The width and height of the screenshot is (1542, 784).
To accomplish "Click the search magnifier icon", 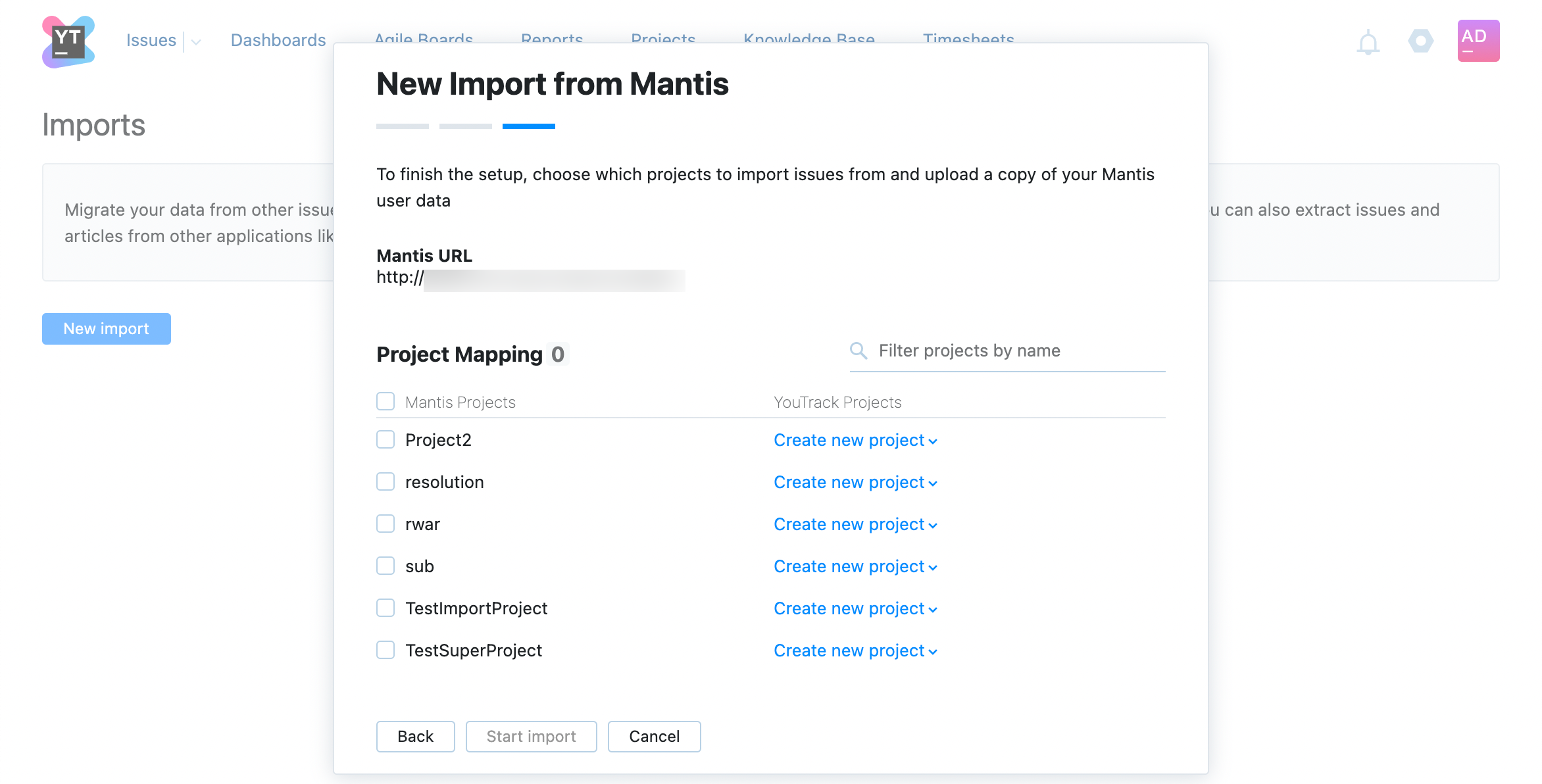I will tap(858, 351).
